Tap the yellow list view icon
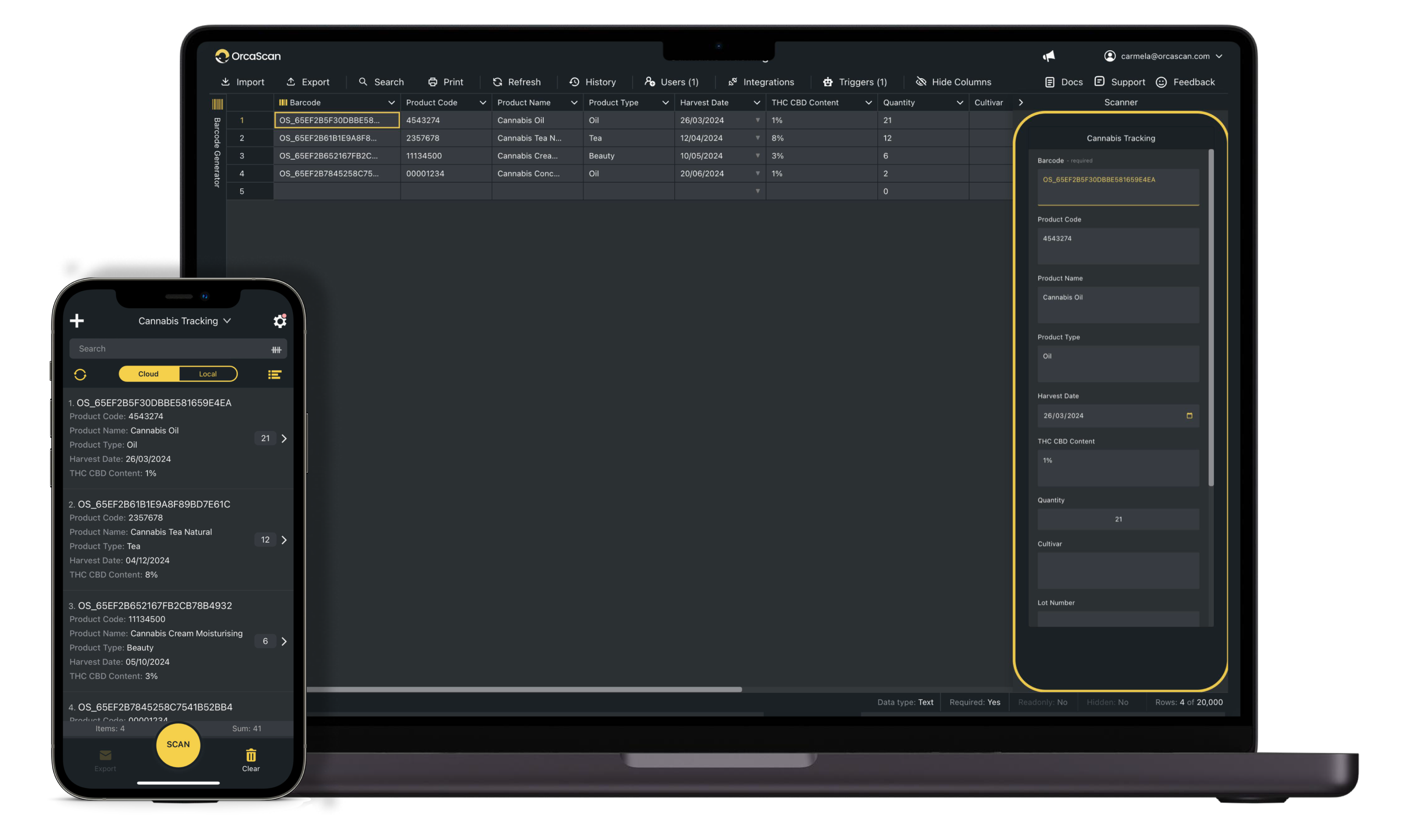 tap(275, 374)
